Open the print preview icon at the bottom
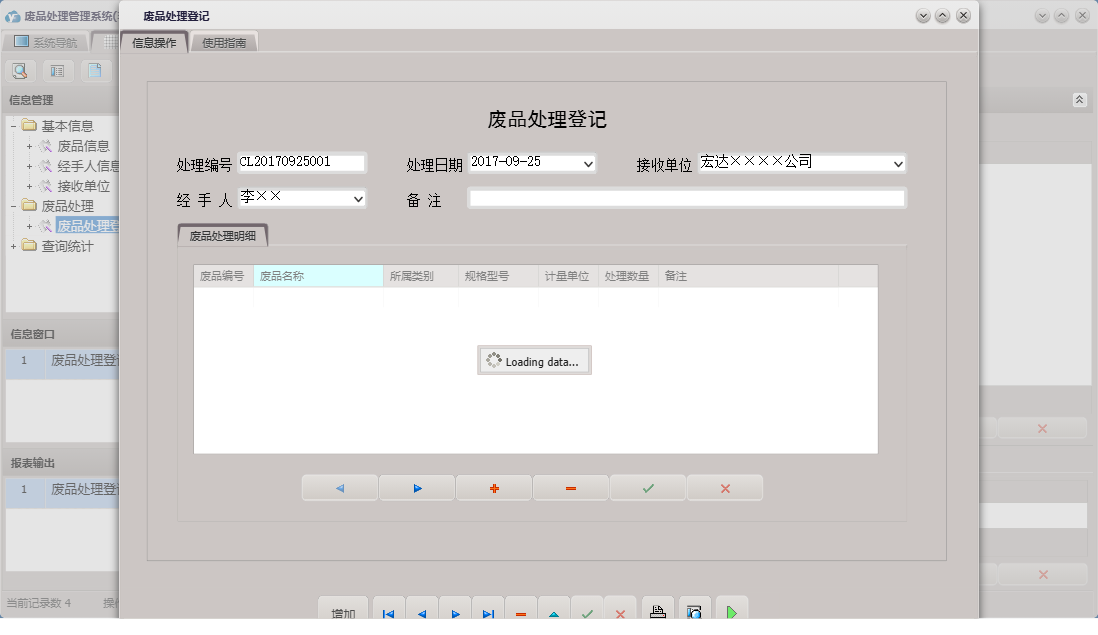This screenshot has height=635, width=1098. (695, 612)
